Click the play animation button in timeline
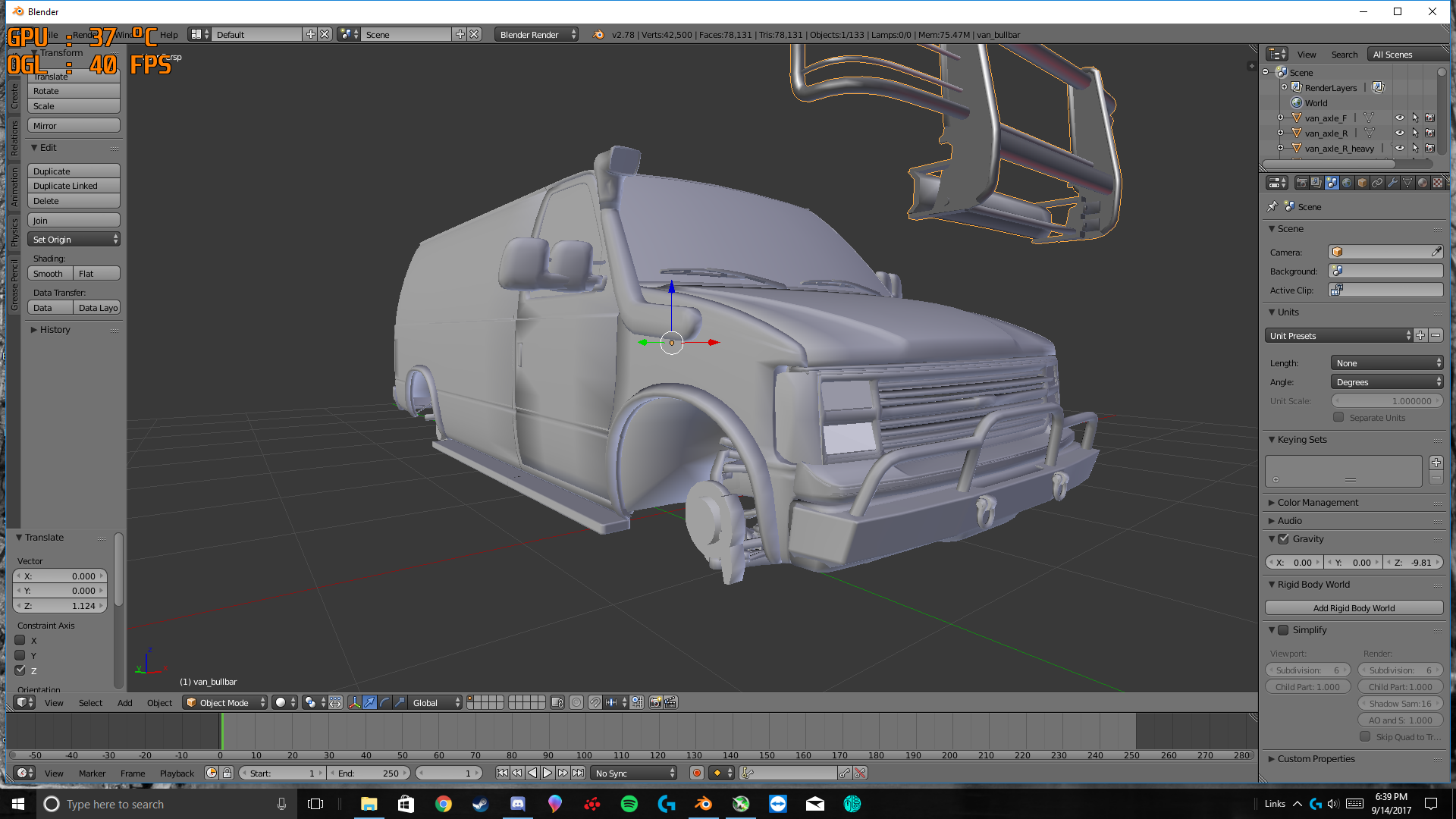Viewport: 1456px width, 819px height. point(548,773)
